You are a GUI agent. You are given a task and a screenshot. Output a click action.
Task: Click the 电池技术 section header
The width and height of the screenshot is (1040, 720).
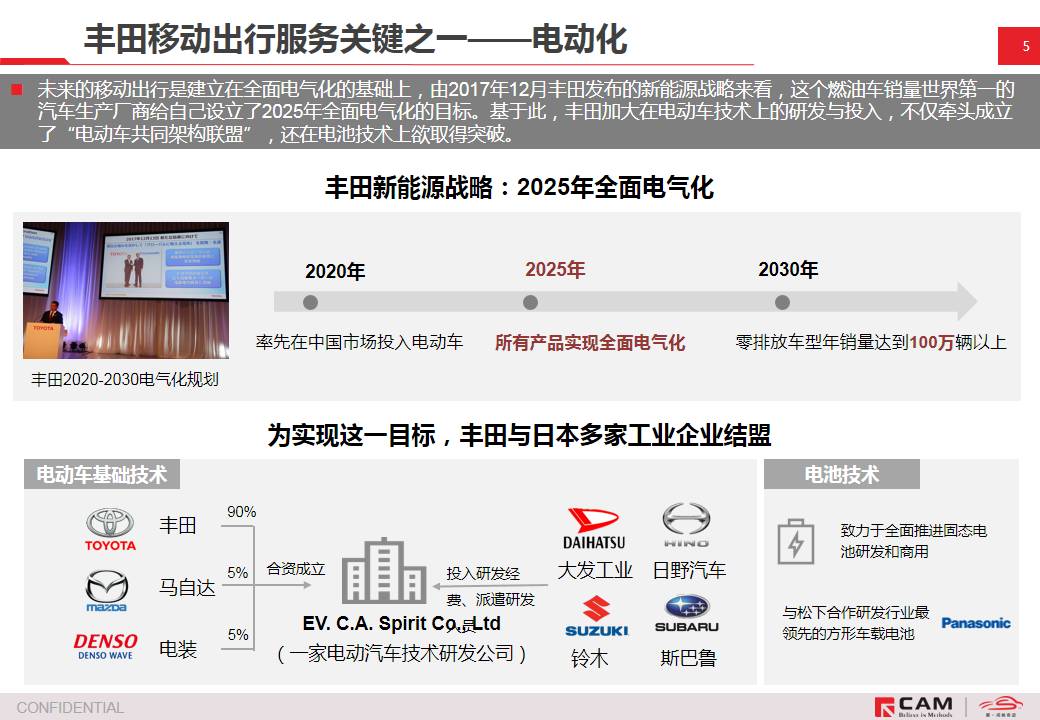point(842,475)
